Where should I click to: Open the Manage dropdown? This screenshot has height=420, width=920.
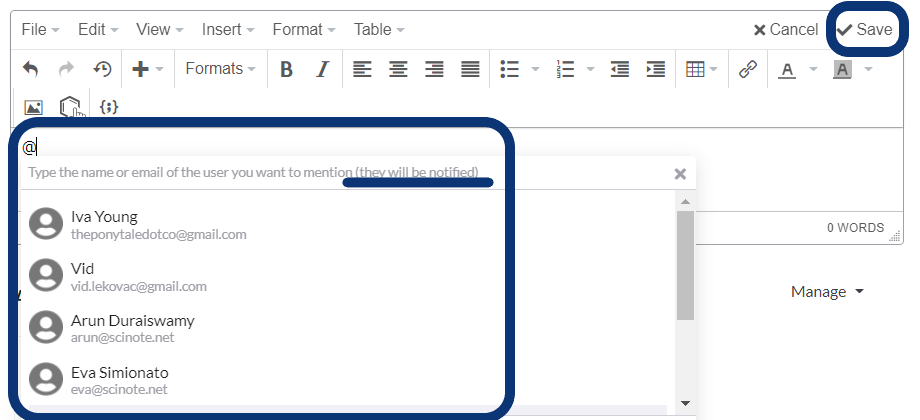click(827, 292)
